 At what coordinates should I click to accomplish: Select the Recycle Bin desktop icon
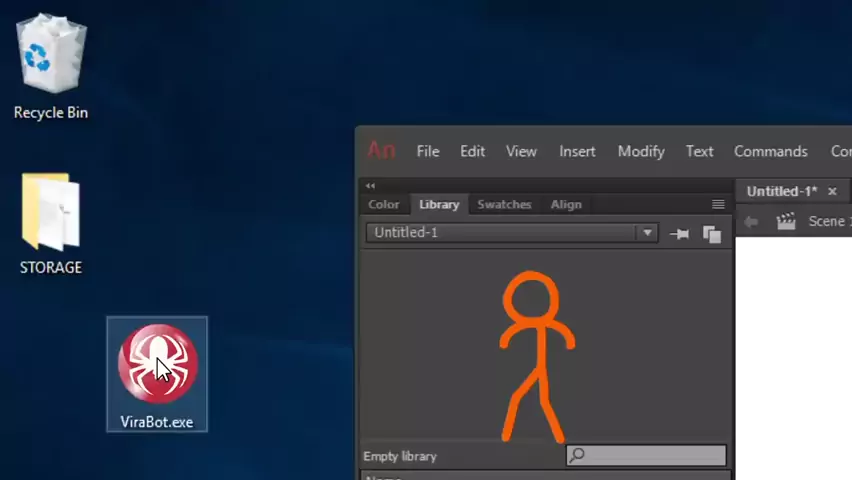tap(51, 66)
